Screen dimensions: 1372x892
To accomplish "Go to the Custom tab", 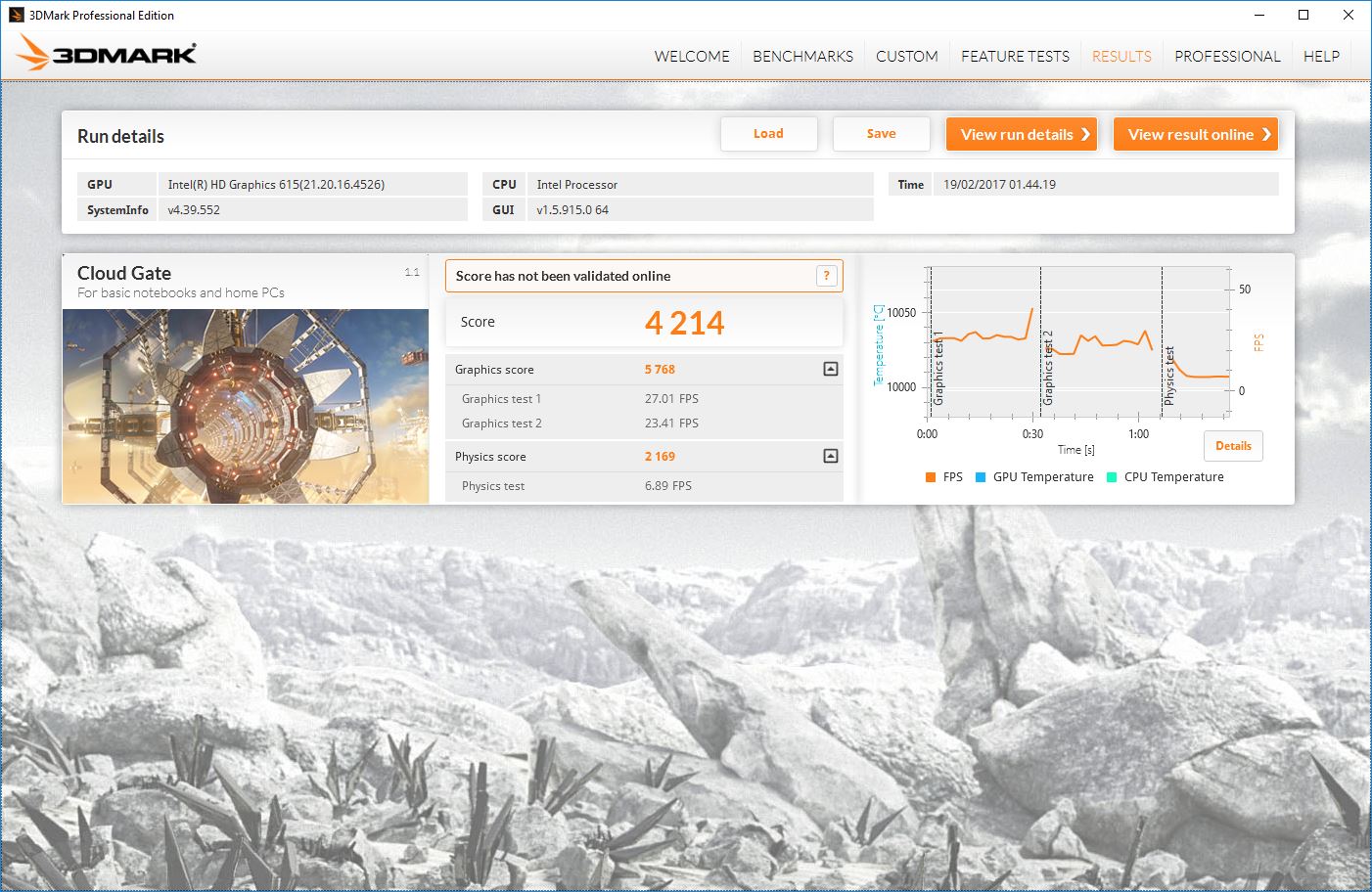I will click(x=906, y=57).
